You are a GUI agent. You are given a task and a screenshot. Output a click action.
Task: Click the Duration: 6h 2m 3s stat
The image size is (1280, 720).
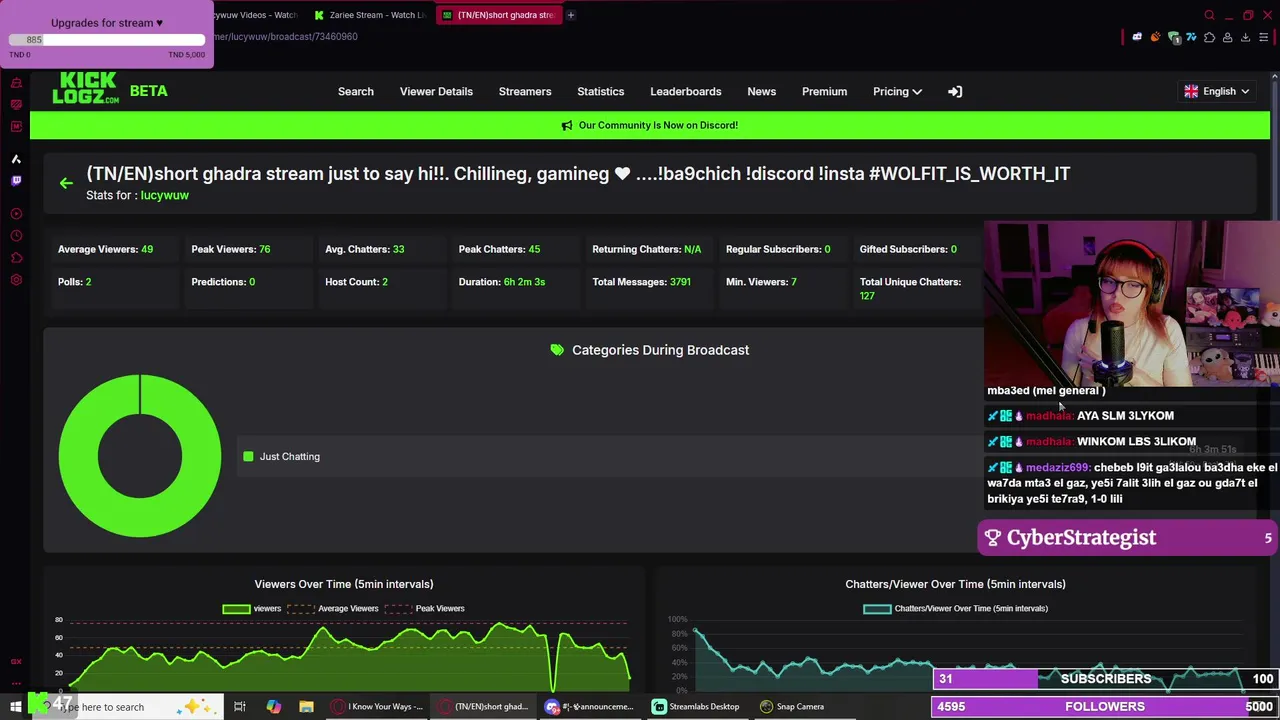pyautogui.click(x=501, y=282)
